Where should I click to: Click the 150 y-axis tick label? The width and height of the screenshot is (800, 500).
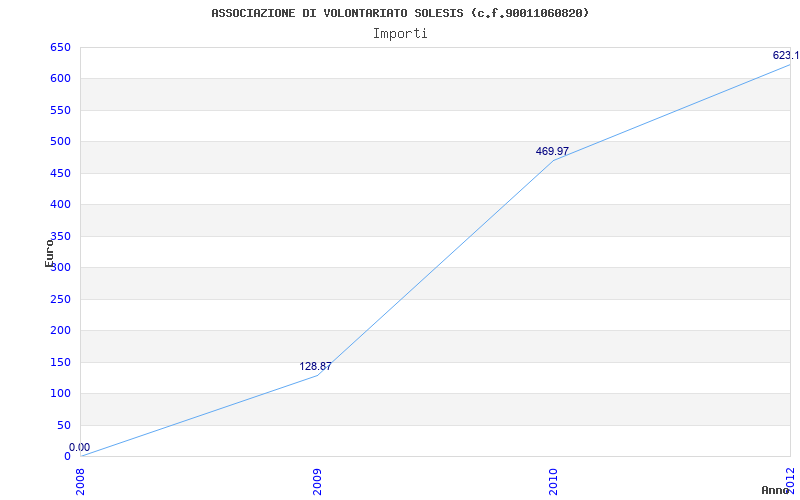[60, 362]
